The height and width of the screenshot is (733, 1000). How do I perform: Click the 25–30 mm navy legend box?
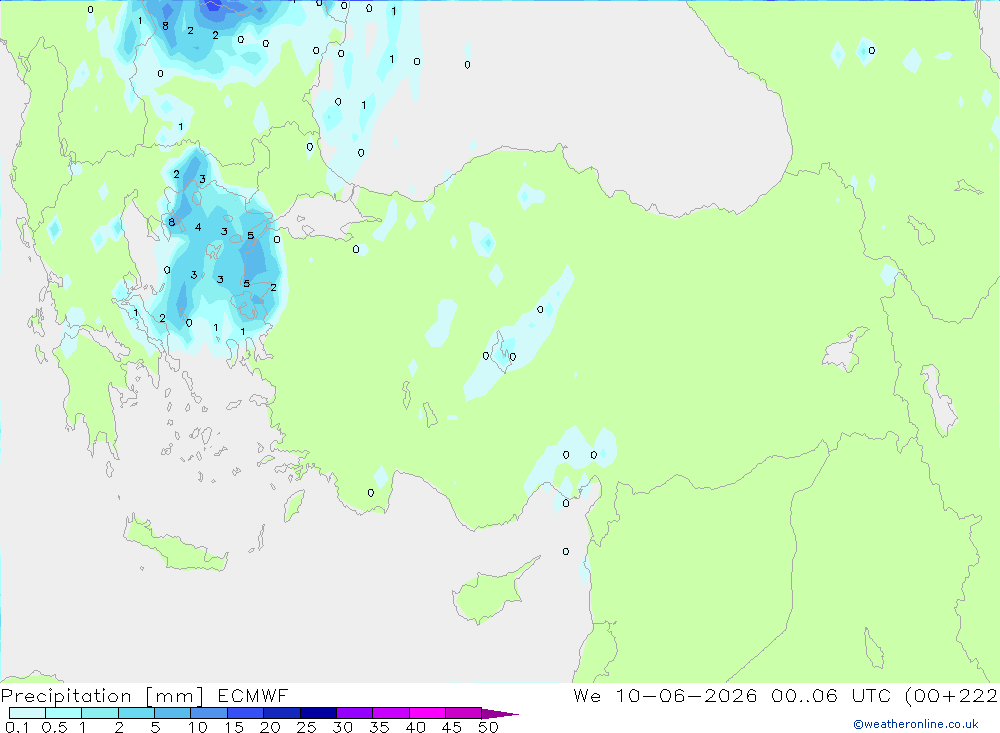pos(318,713)
